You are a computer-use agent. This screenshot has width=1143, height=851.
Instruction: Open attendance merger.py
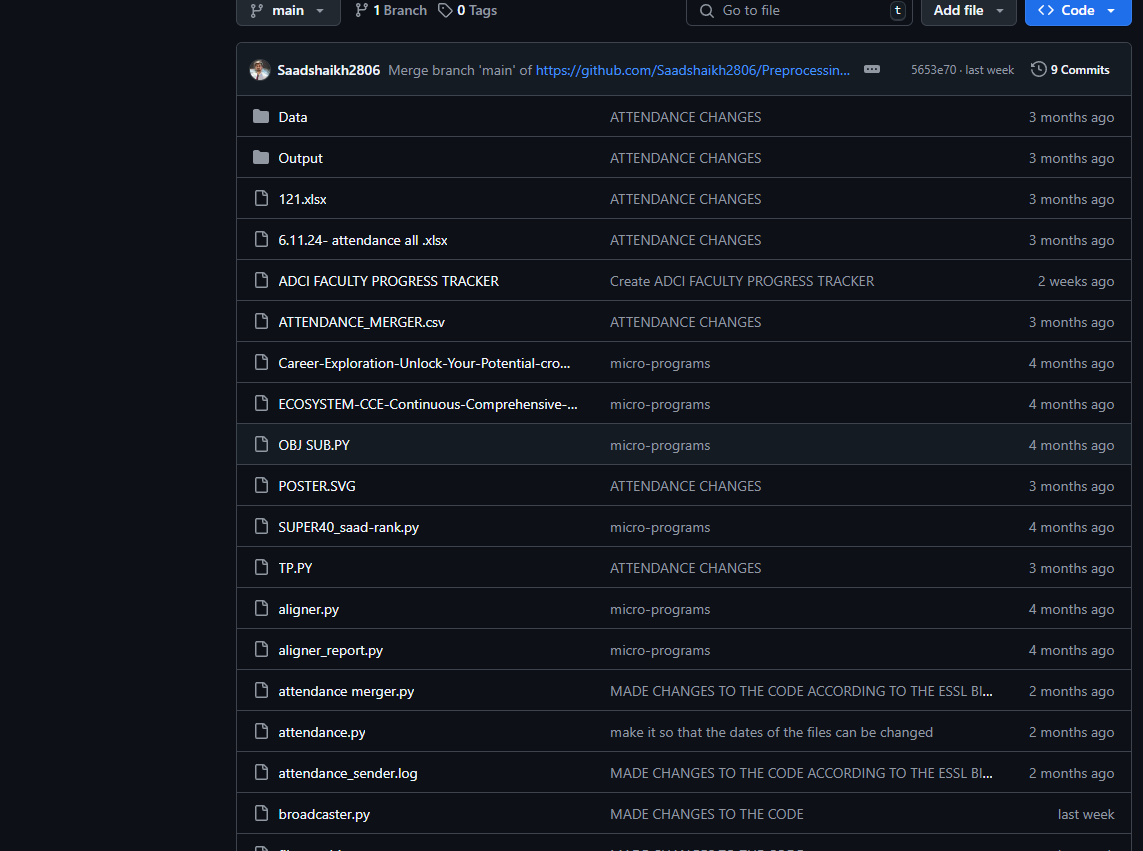pyautogui.click(x=346, y=691)
